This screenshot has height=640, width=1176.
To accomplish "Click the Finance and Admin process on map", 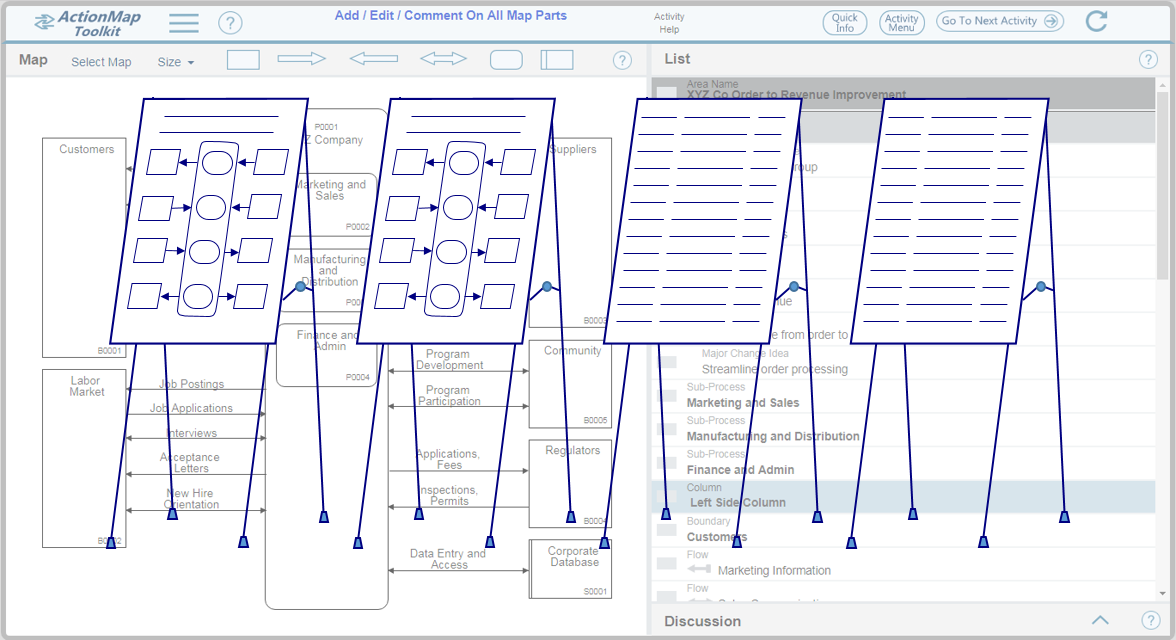I will 327,355.
